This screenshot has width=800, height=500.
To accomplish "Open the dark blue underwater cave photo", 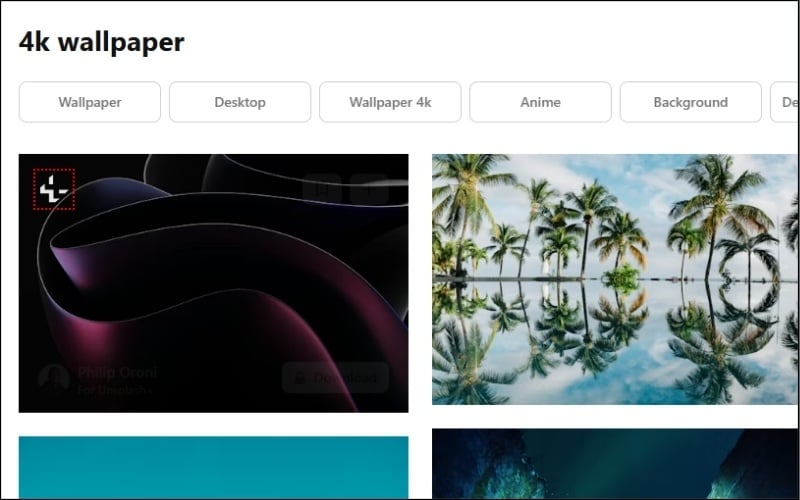I will point(615,464).
